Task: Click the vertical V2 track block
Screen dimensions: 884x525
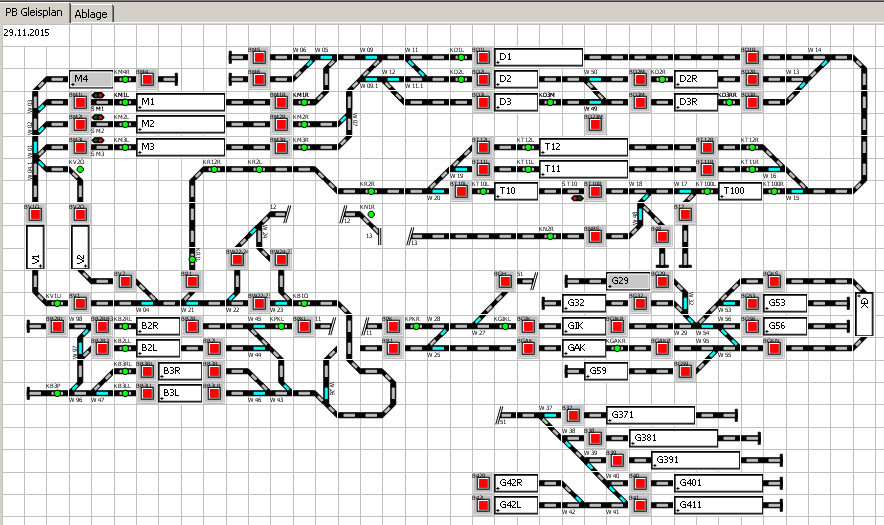Action: [x=80, y=248]
